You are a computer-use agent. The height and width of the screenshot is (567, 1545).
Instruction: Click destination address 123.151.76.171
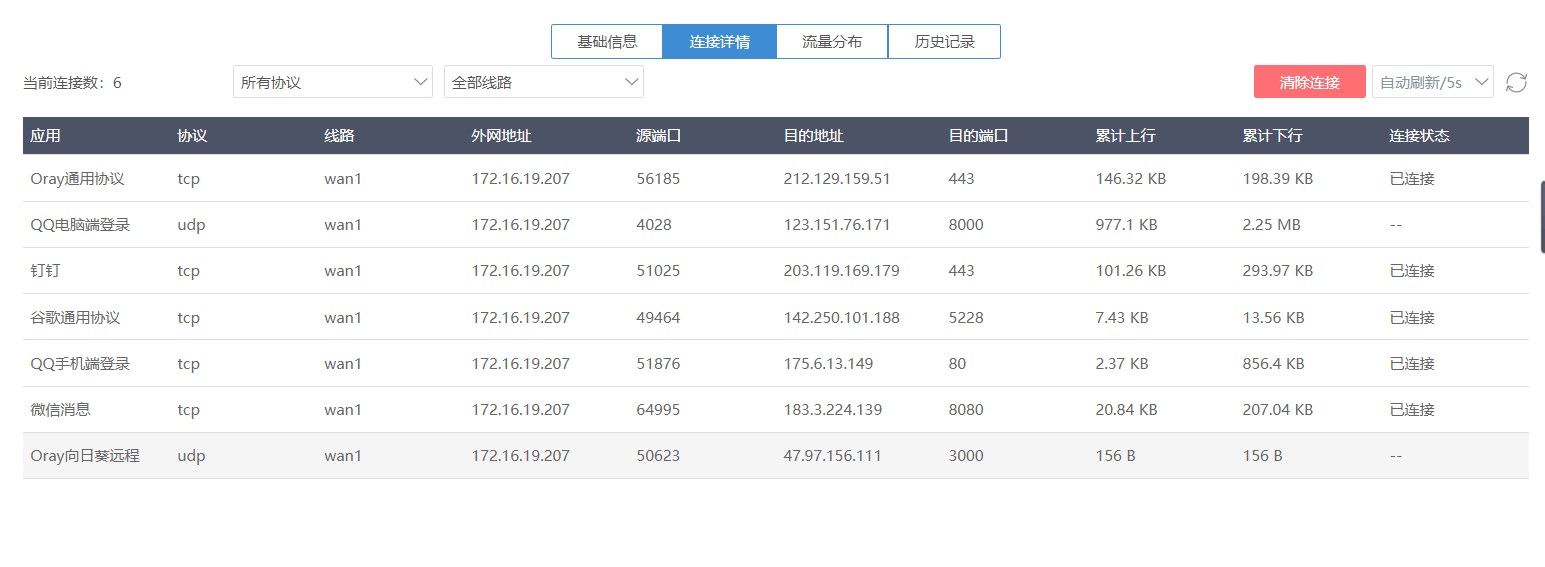(x=837, y=225)
